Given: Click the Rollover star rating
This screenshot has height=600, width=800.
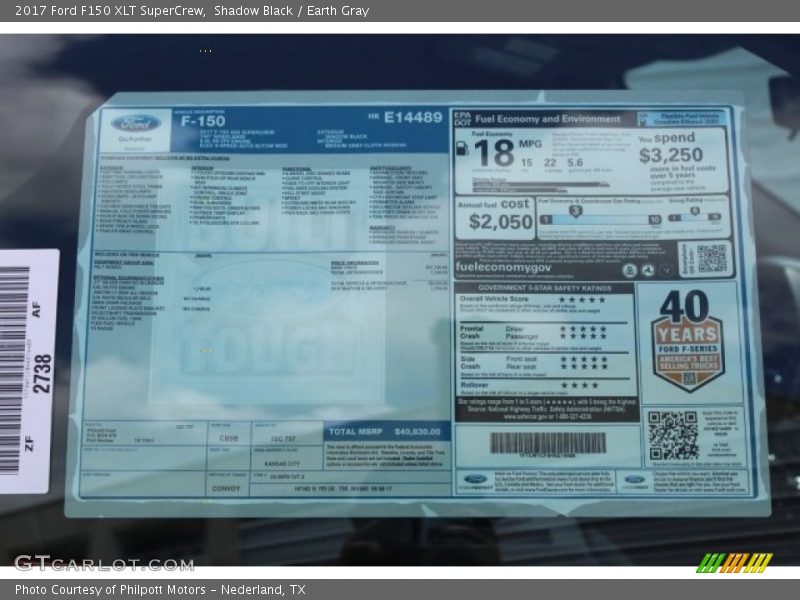Looking at the screenshot, I should point(579,385).
